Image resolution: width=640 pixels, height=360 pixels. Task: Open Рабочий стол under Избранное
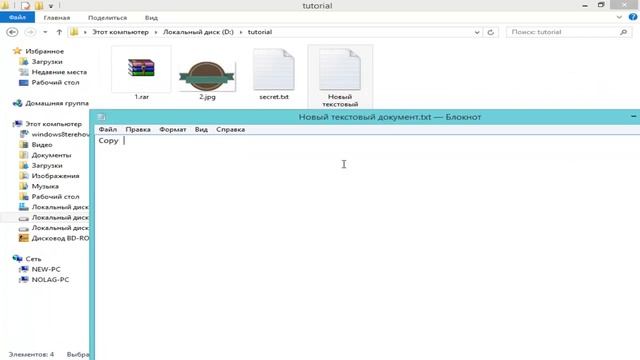coord(56,82)
